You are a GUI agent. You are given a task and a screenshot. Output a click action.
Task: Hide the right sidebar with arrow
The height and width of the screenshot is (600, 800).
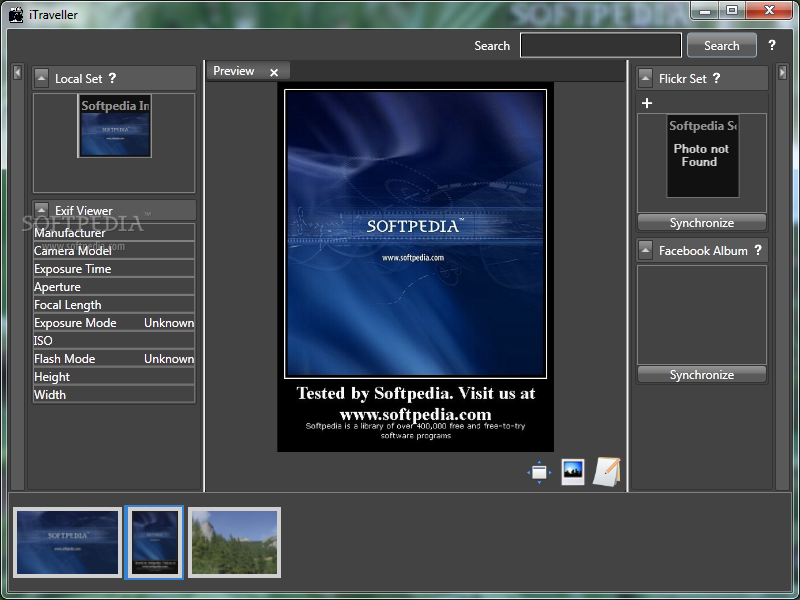(782, 72)
